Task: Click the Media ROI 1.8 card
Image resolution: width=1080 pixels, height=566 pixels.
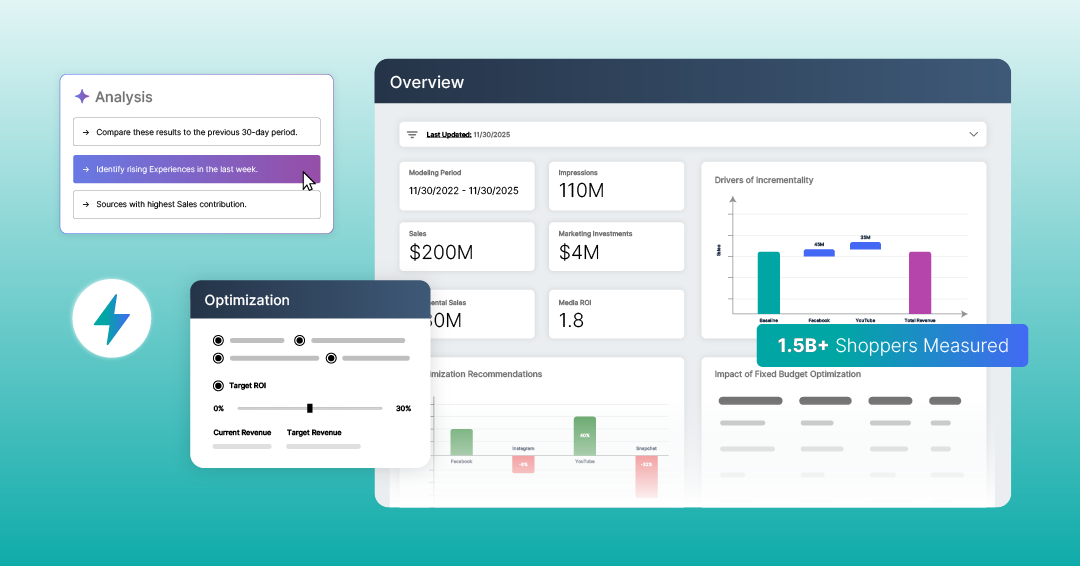Action: (616, 313)
